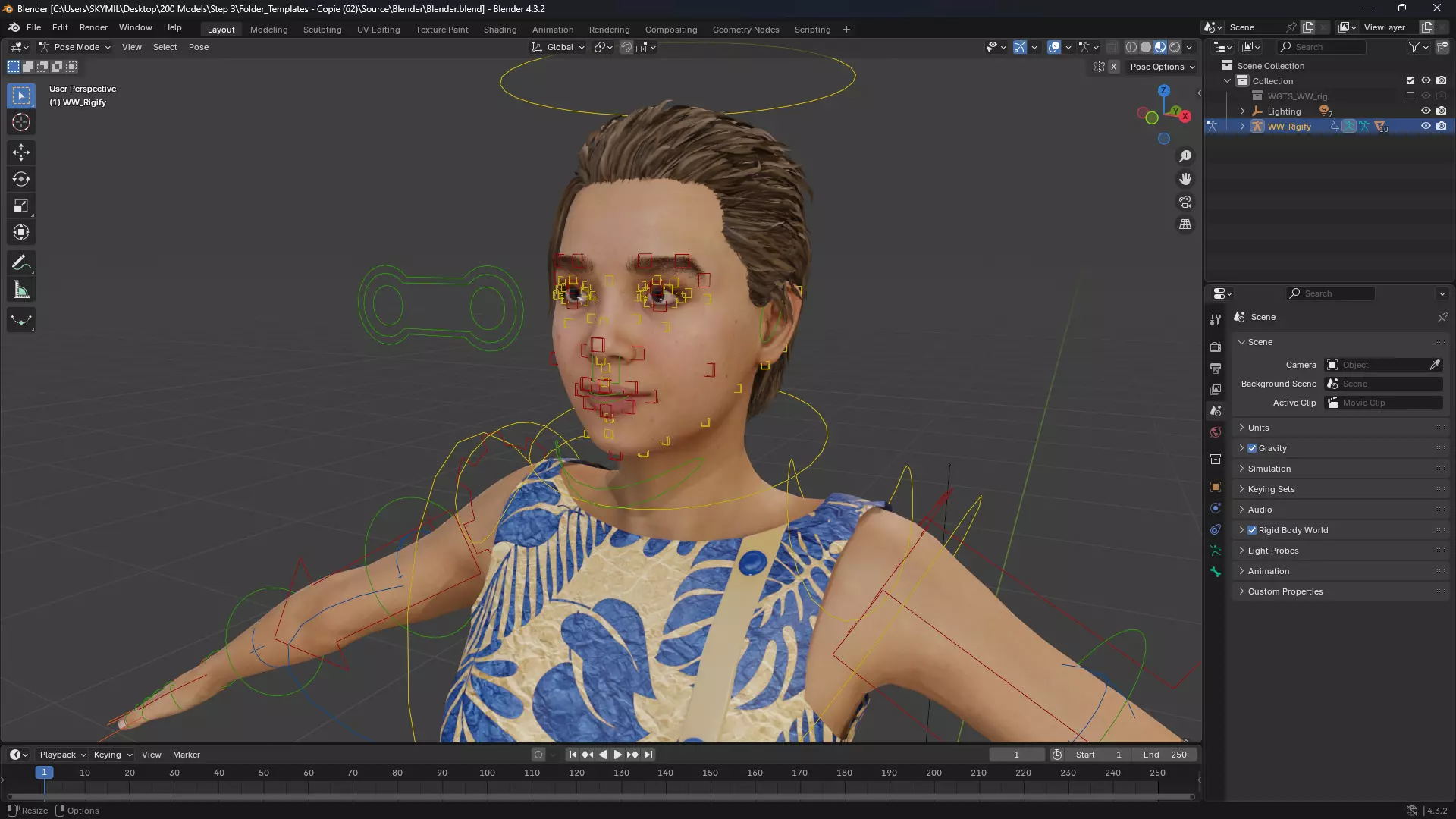The image size is (1456, 819).
Task: Open Global transform orientation dropdown
Action: pos(559,47)
